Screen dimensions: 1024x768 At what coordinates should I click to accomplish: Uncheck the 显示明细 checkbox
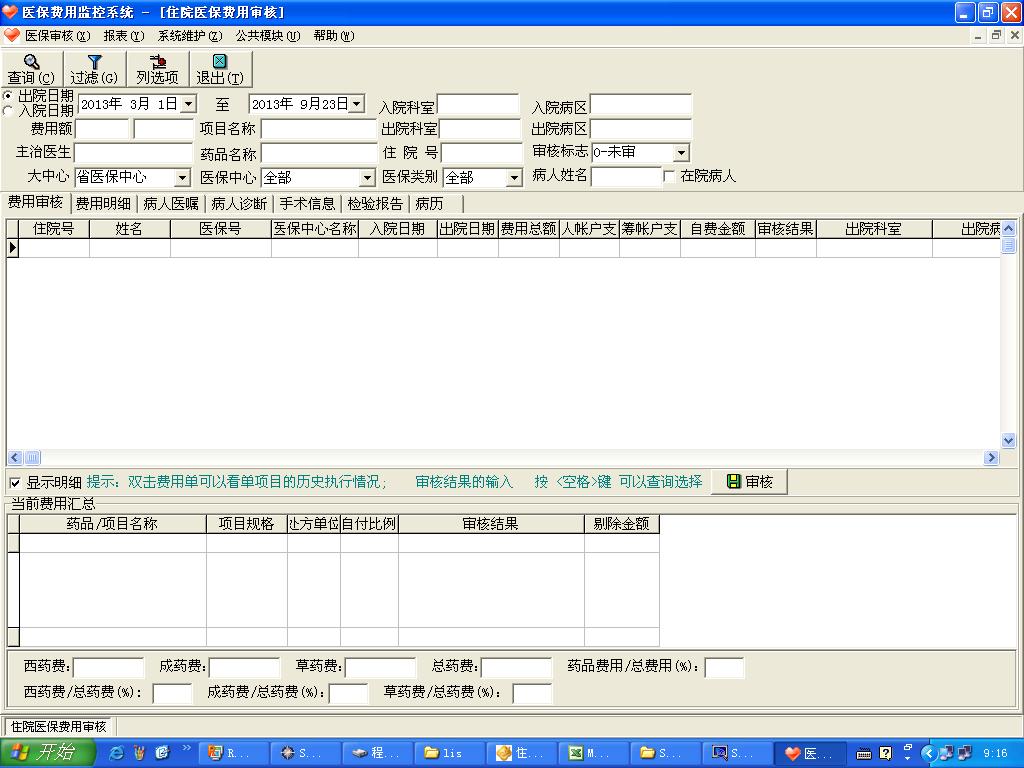point(15,483)
